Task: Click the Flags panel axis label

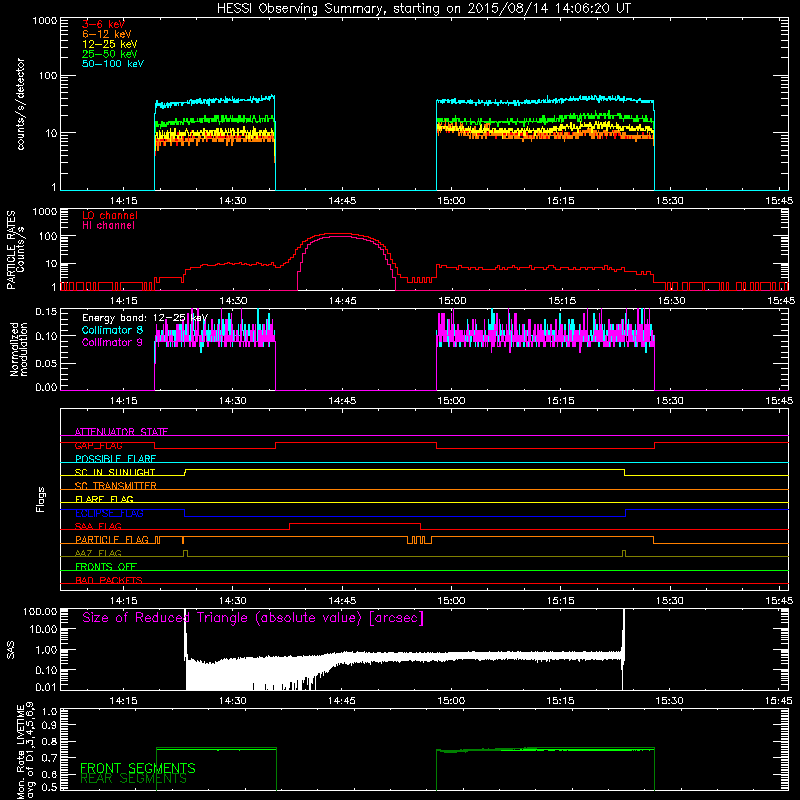Action: coord(41,499)
